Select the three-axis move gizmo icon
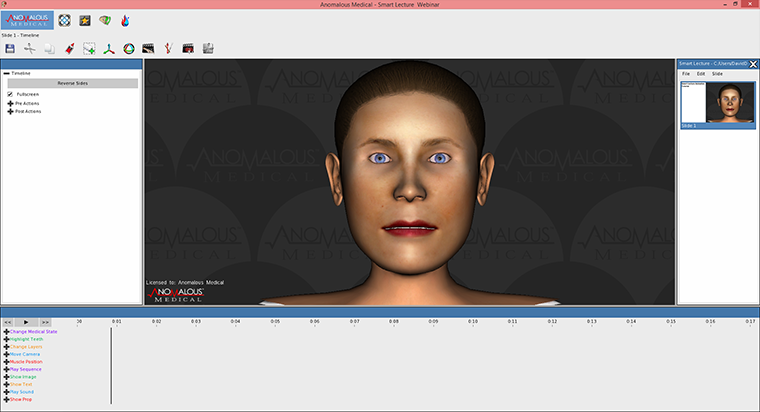 point(109,48)
